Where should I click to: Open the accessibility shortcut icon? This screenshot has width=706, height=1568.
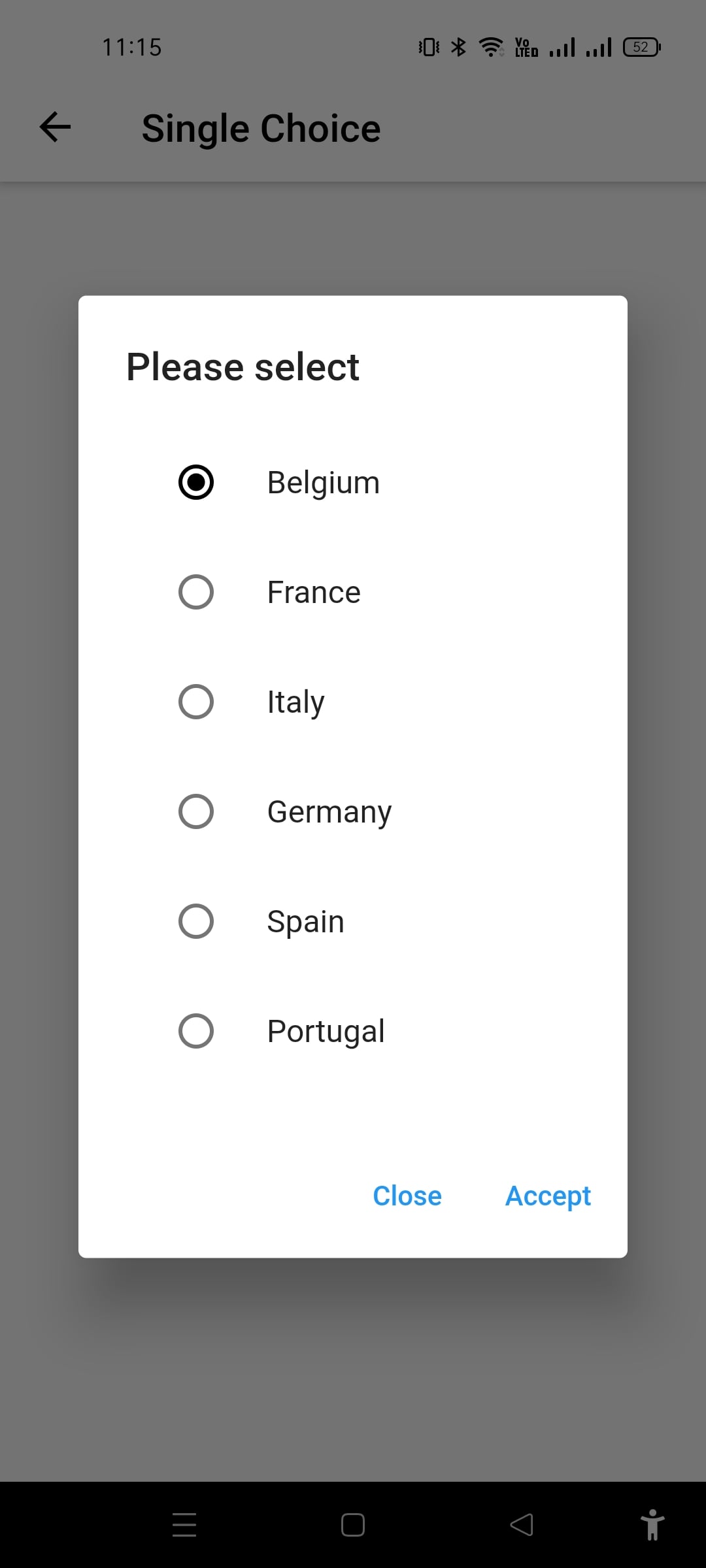(x=652, y=1525)
